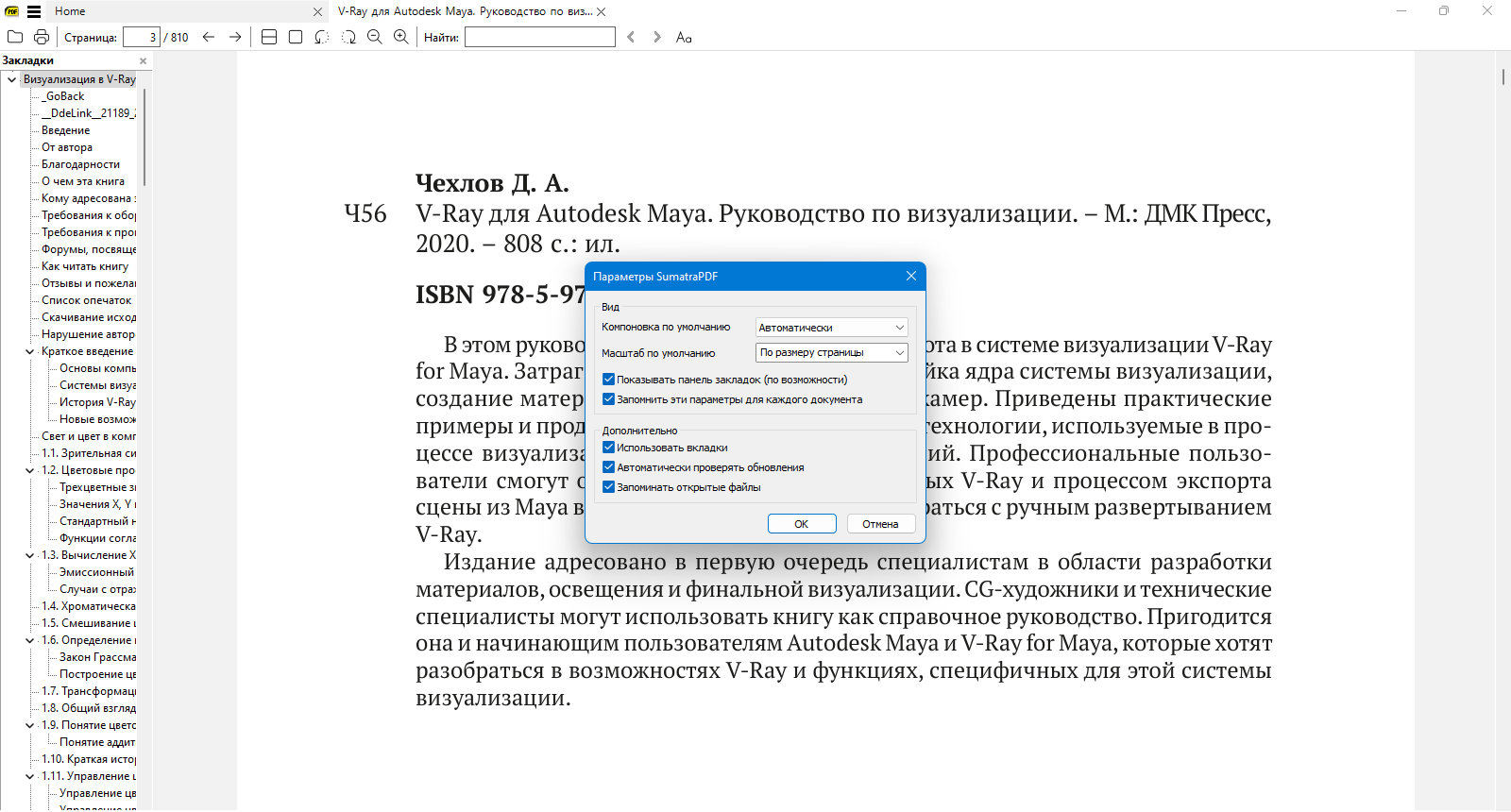Open the hamburger menu icon
This screenshot has width=1511, height=812.
coord(34,11)
